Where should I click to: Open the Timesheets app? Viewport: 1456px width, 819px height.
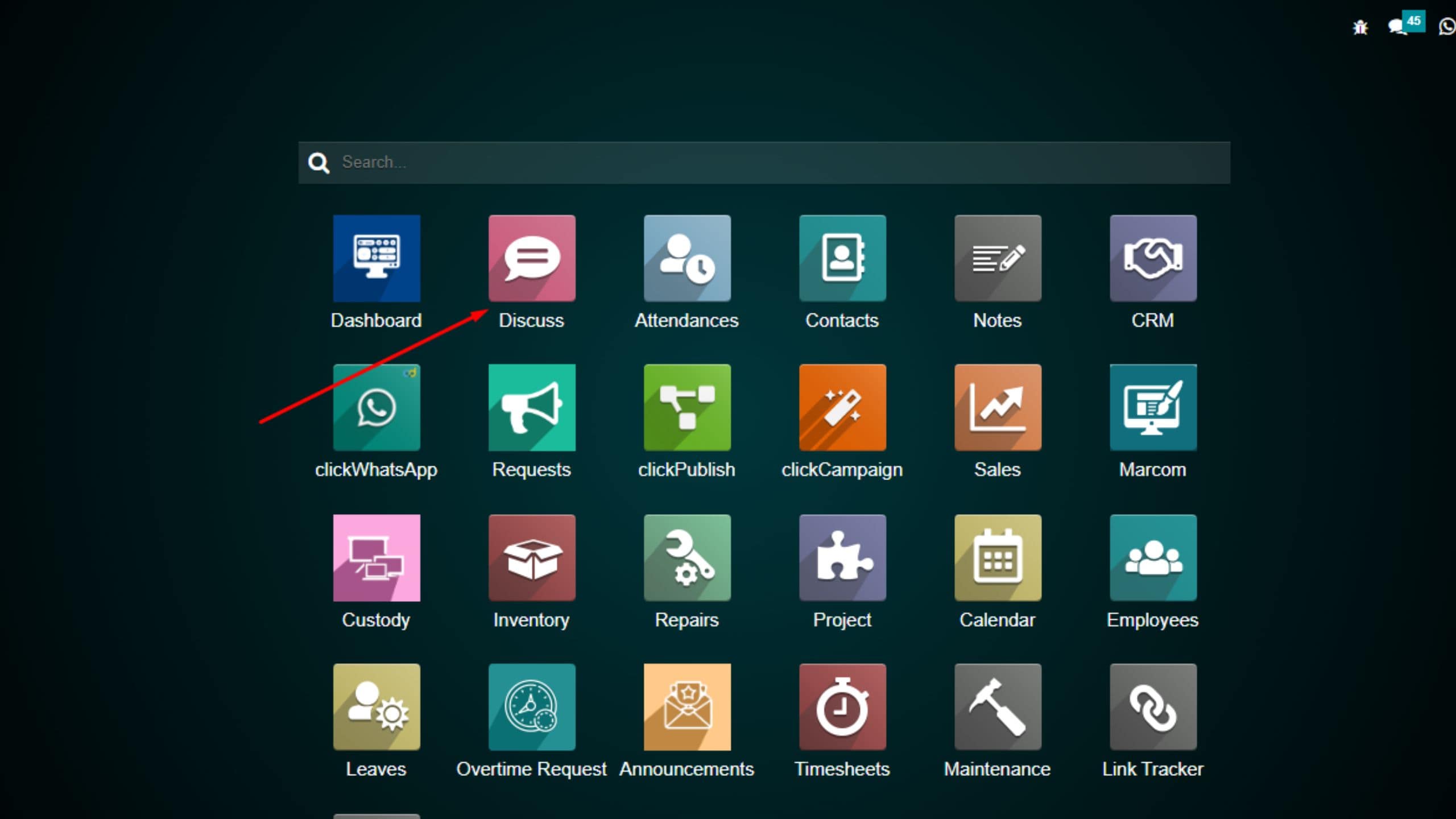pos(842,707)
